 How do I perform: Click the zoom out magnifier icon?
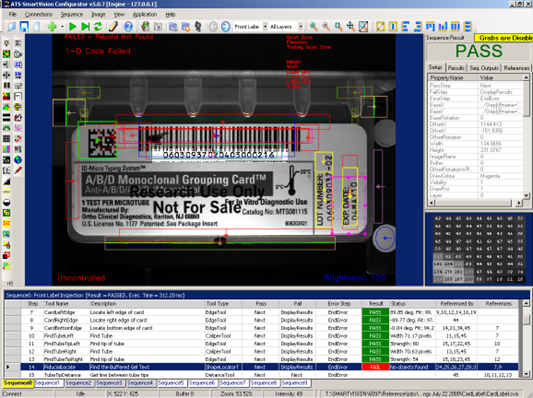coord(326,26)
